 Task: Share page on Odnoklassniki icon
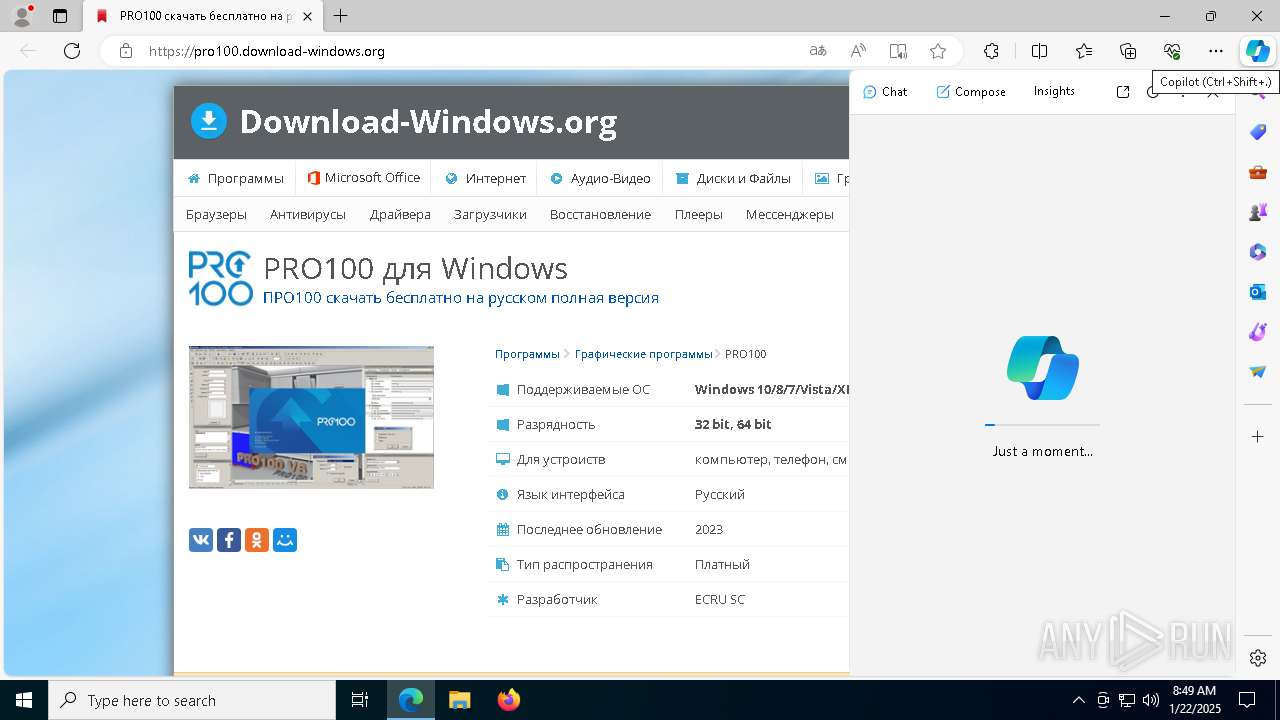pyautogui.click(x=257, y=540)
